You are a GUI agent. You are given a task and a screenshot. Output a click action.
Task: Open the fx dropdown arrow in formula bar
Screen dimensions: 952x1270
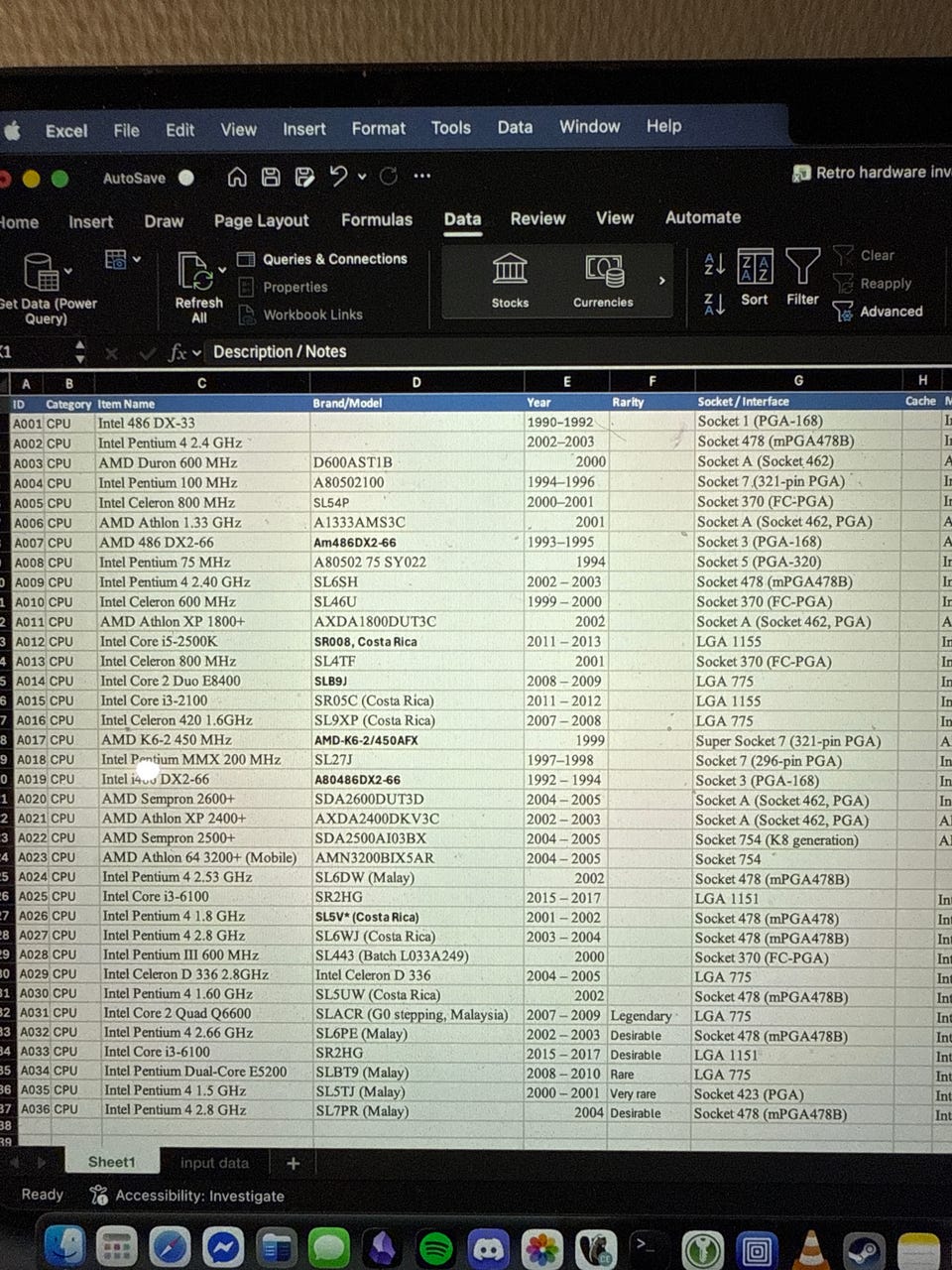tap(197, 352)
